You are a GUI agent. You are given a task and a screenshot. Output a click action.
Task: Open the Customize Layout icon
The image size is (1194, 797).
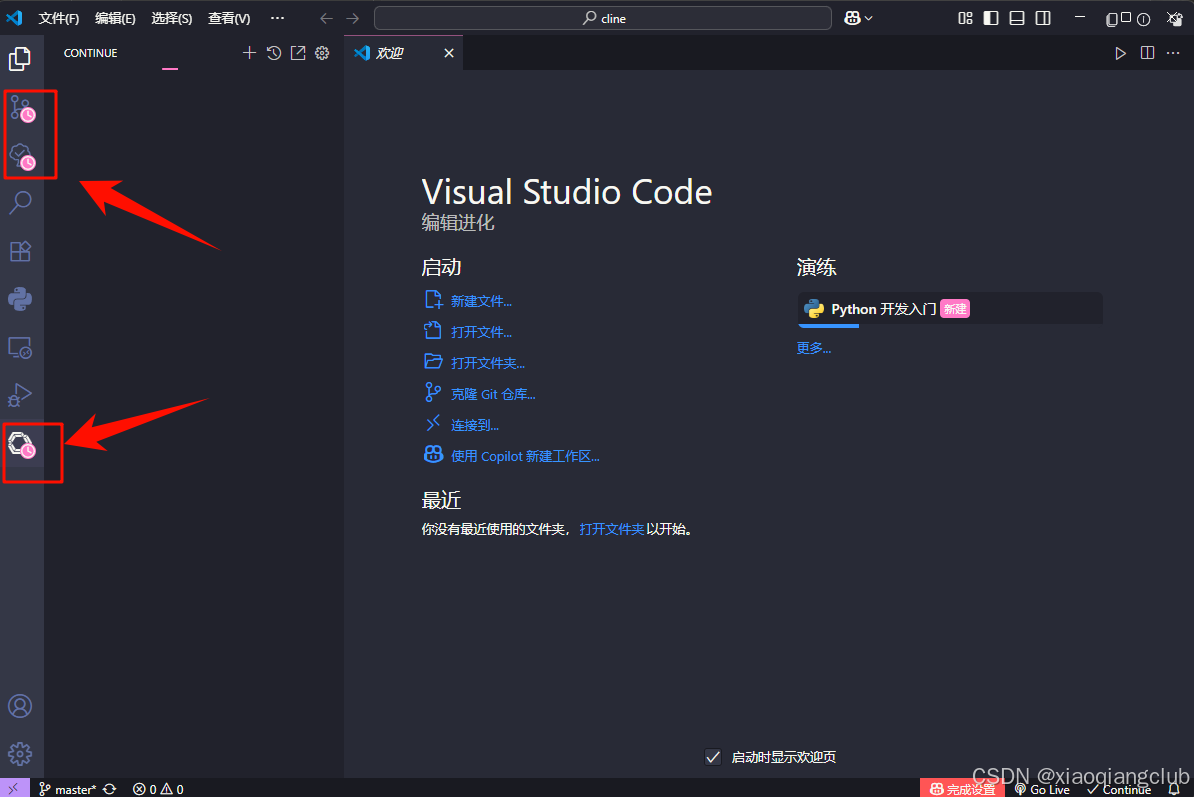tap(966, 18)
